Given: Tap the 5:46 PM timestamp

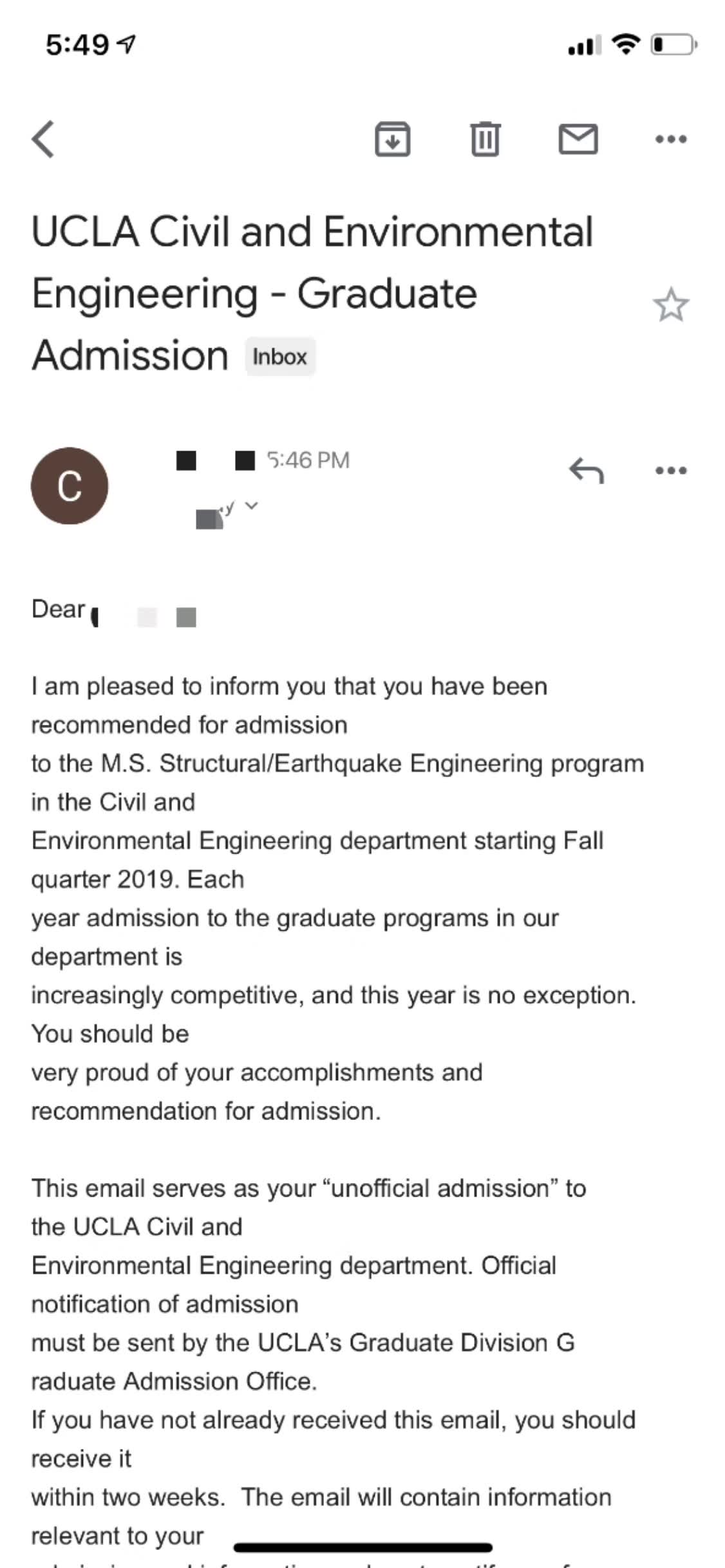Looking at the screenshot, I should [308, 460].
